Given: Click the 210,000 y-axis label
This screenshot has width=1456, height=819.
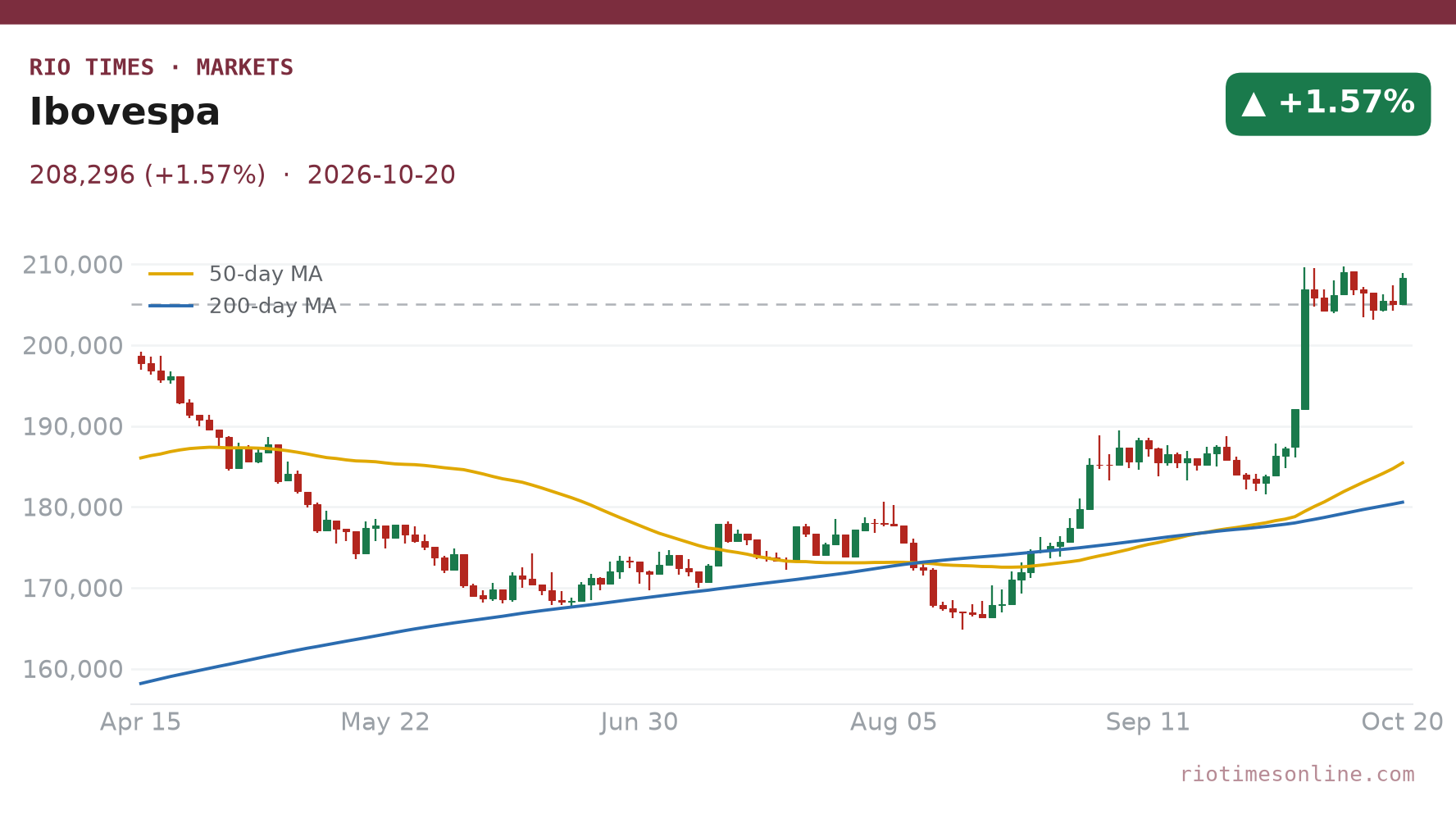Looking at the screenshot, I should pyautogui.click(x=73, y=266).
